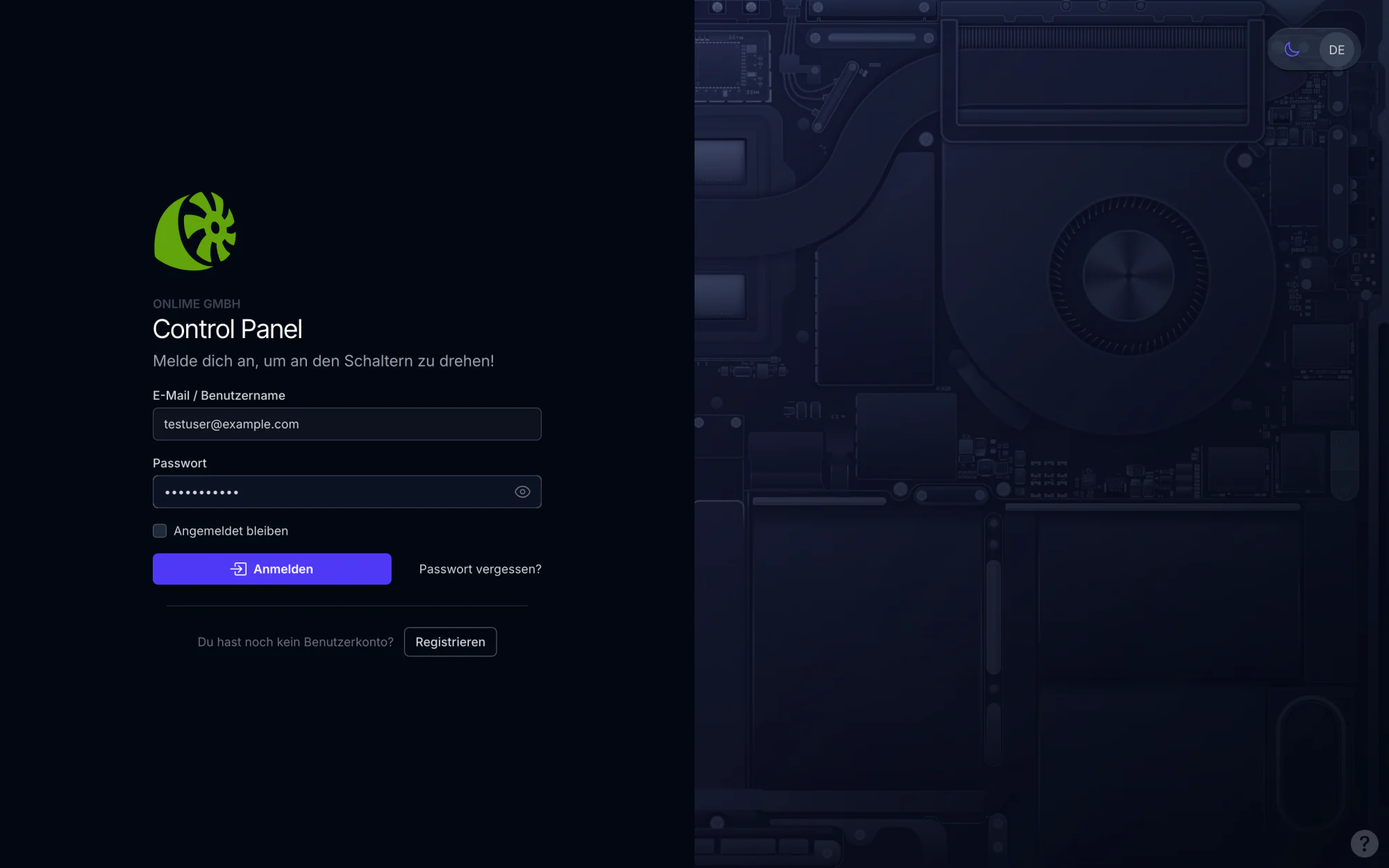Click the 'Du hast noch kein Benutzerkonto?' text
Screen dimensions: 1389x868
295,642
